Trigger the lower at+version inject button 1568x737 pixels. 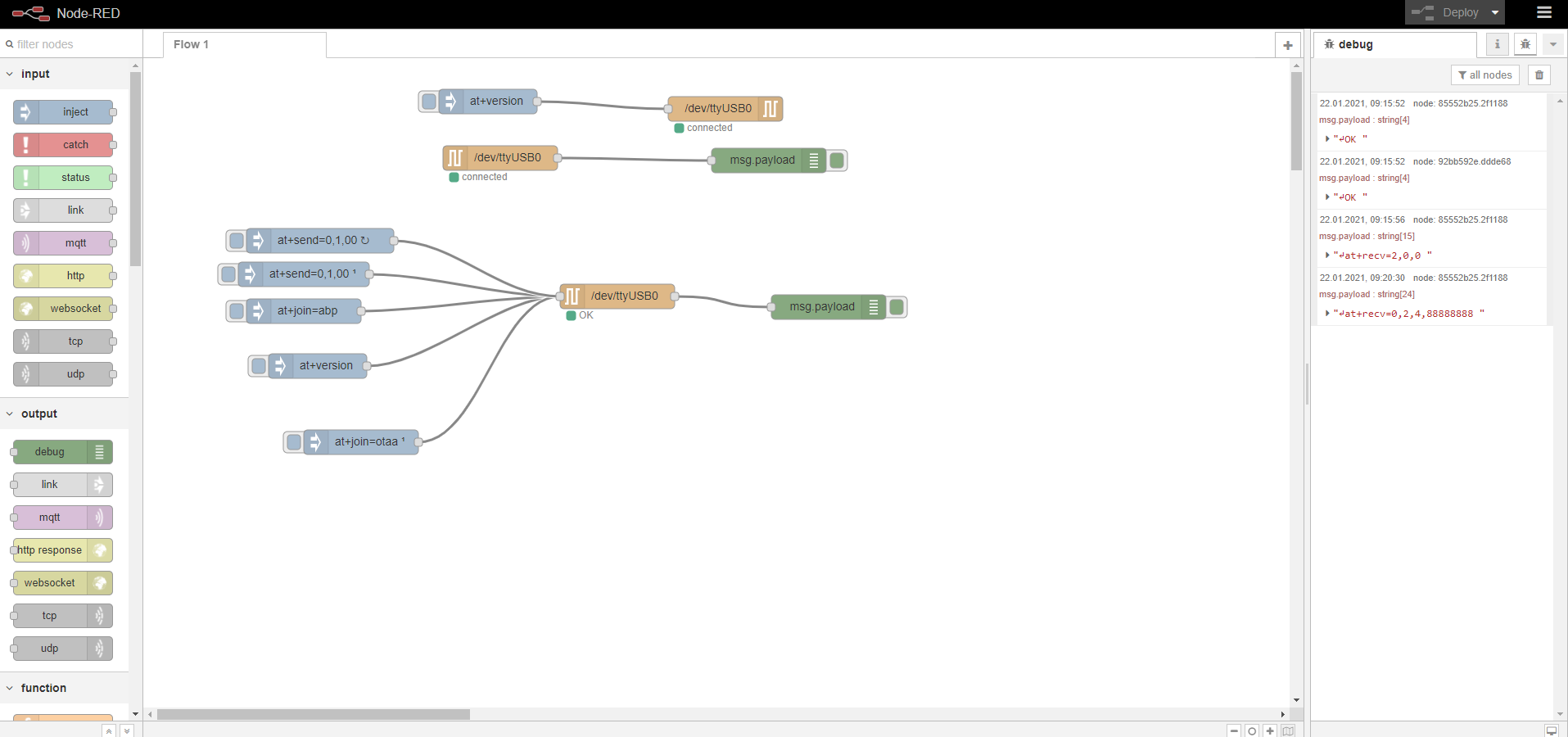tap(259, 366)
